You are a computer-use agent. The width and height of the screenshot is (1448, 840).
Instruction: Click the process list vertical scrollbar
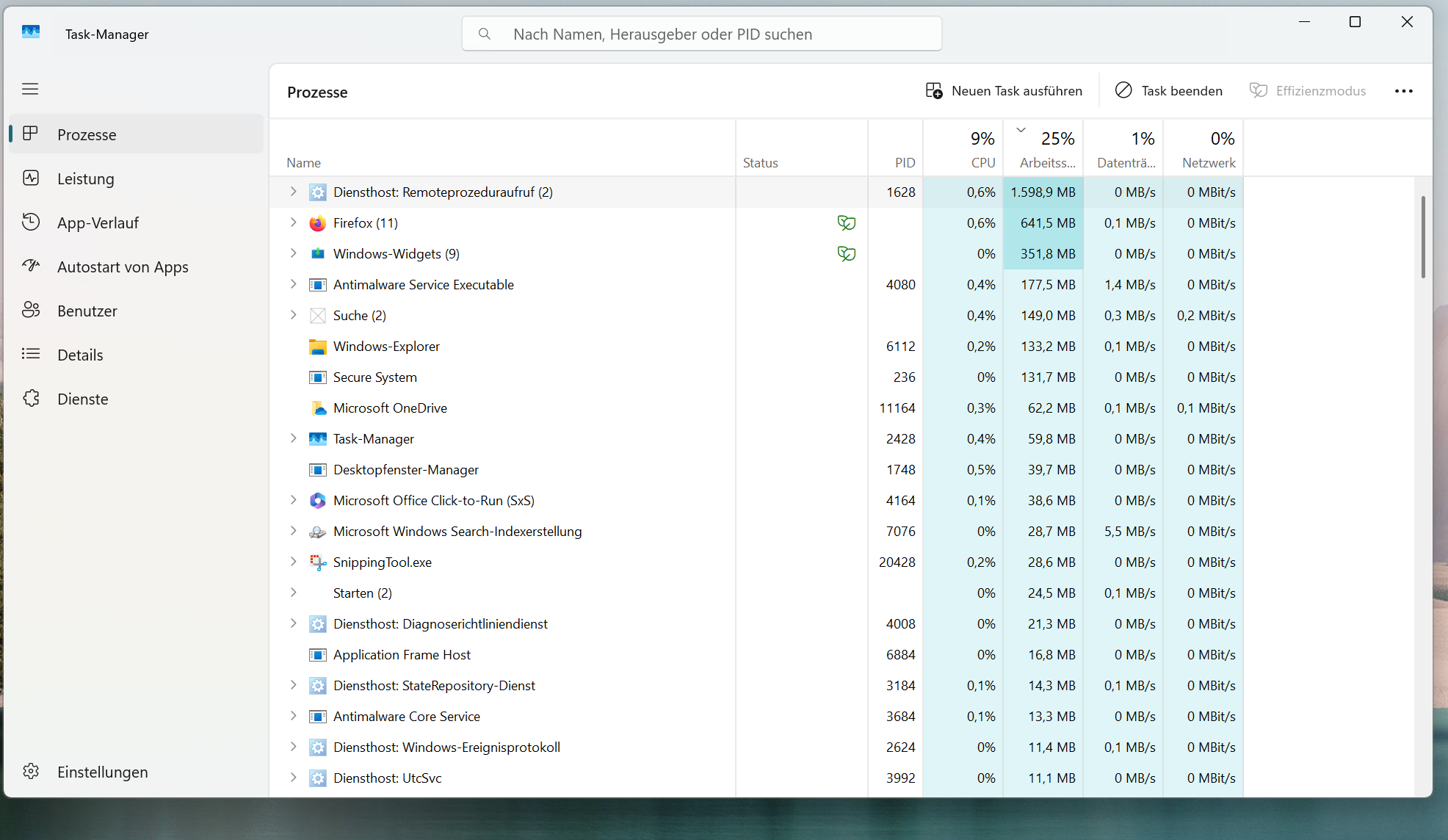coord(1422,236)
